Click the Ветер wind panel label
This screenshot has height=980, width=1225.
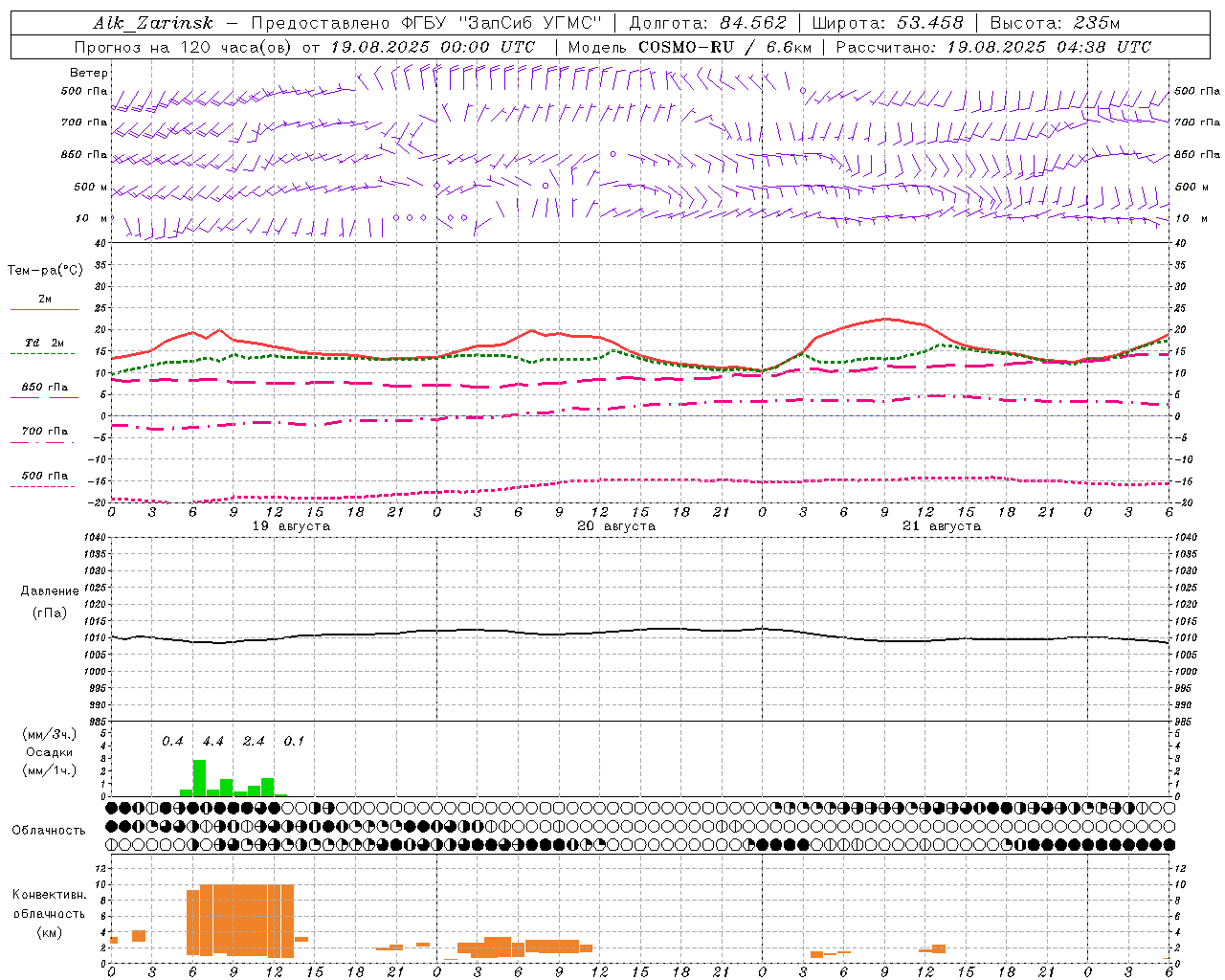pyautogui.click(x=89, y=73)
